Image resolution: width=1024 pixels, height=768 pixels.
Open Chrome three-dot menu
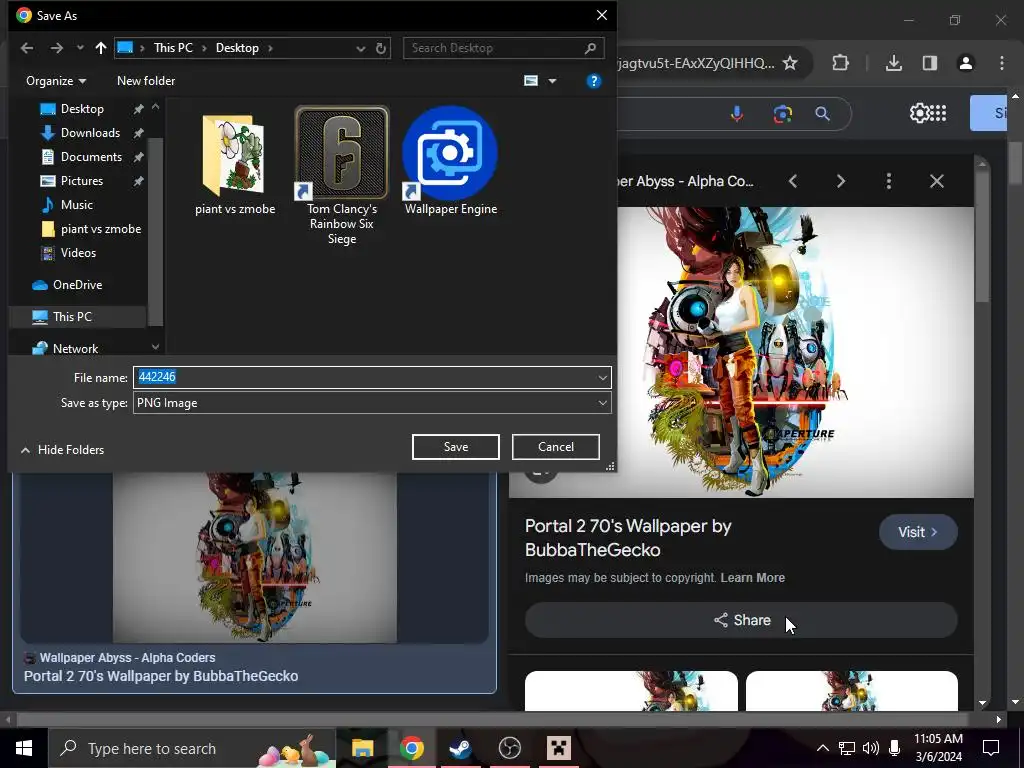[1002, 63]
